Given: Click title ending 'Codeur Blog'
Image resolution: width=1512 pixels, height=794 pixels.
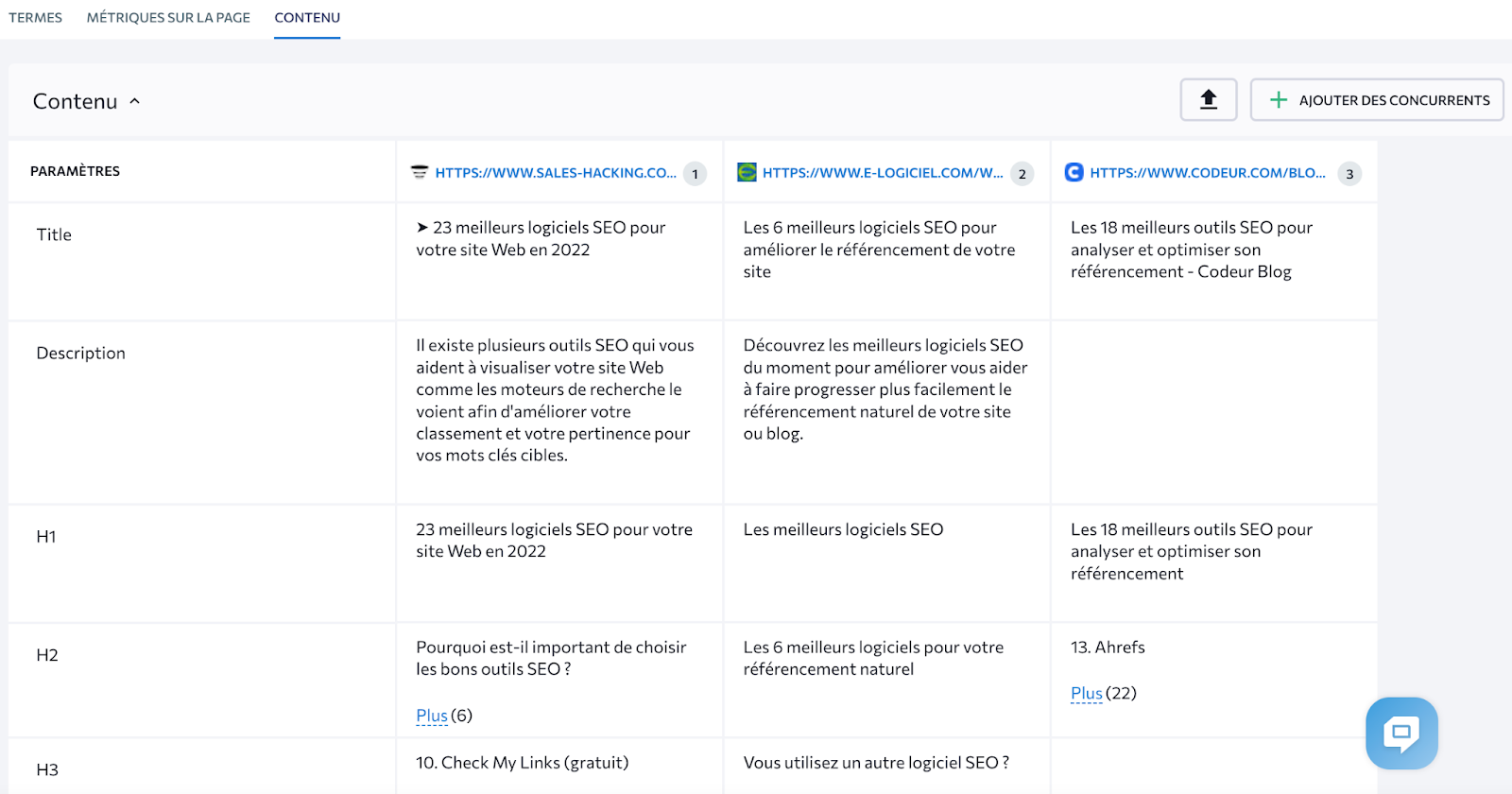Looking at the screenshot, I should click(1192, 250).
